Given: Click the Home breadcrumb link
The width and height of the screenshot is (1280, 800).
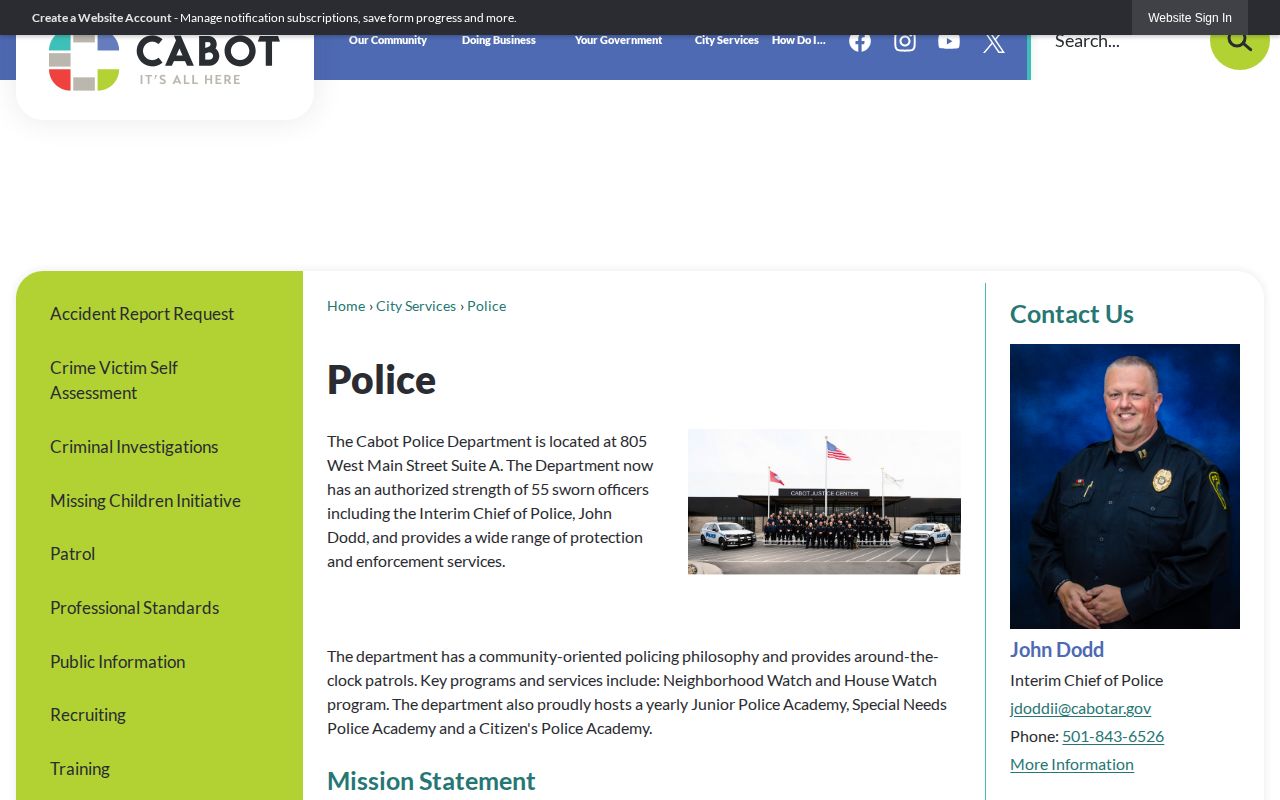Looking at the screenshot, I should pos(346,306).
